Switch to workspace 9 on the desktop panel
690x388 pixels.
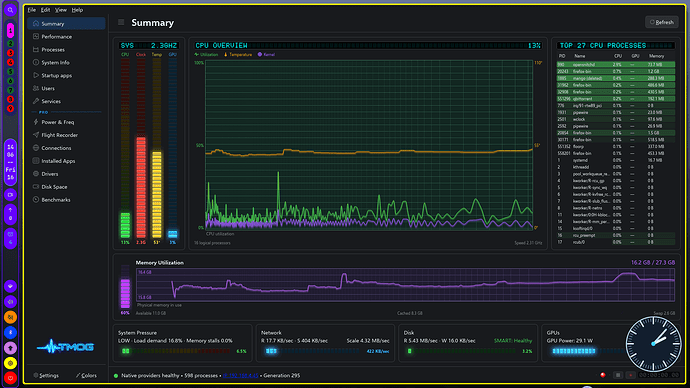[10, 108]
